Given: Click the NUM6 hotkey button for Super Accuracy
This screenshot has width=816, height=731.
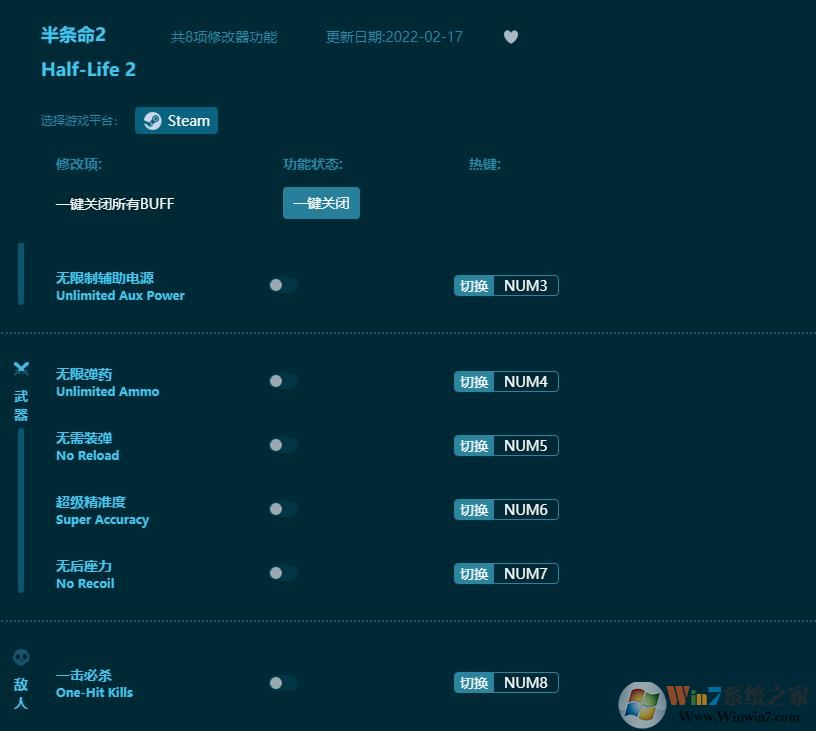Looking at the screenshot, I should click(505, 509).
